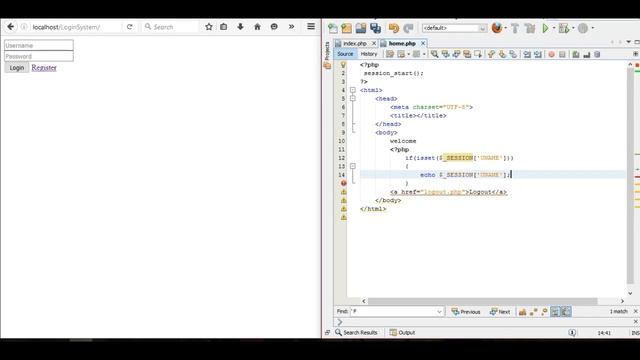This screenshot has width=640, height=360.
Task: Open the Register link on the web page
Action: pos(44,68)
